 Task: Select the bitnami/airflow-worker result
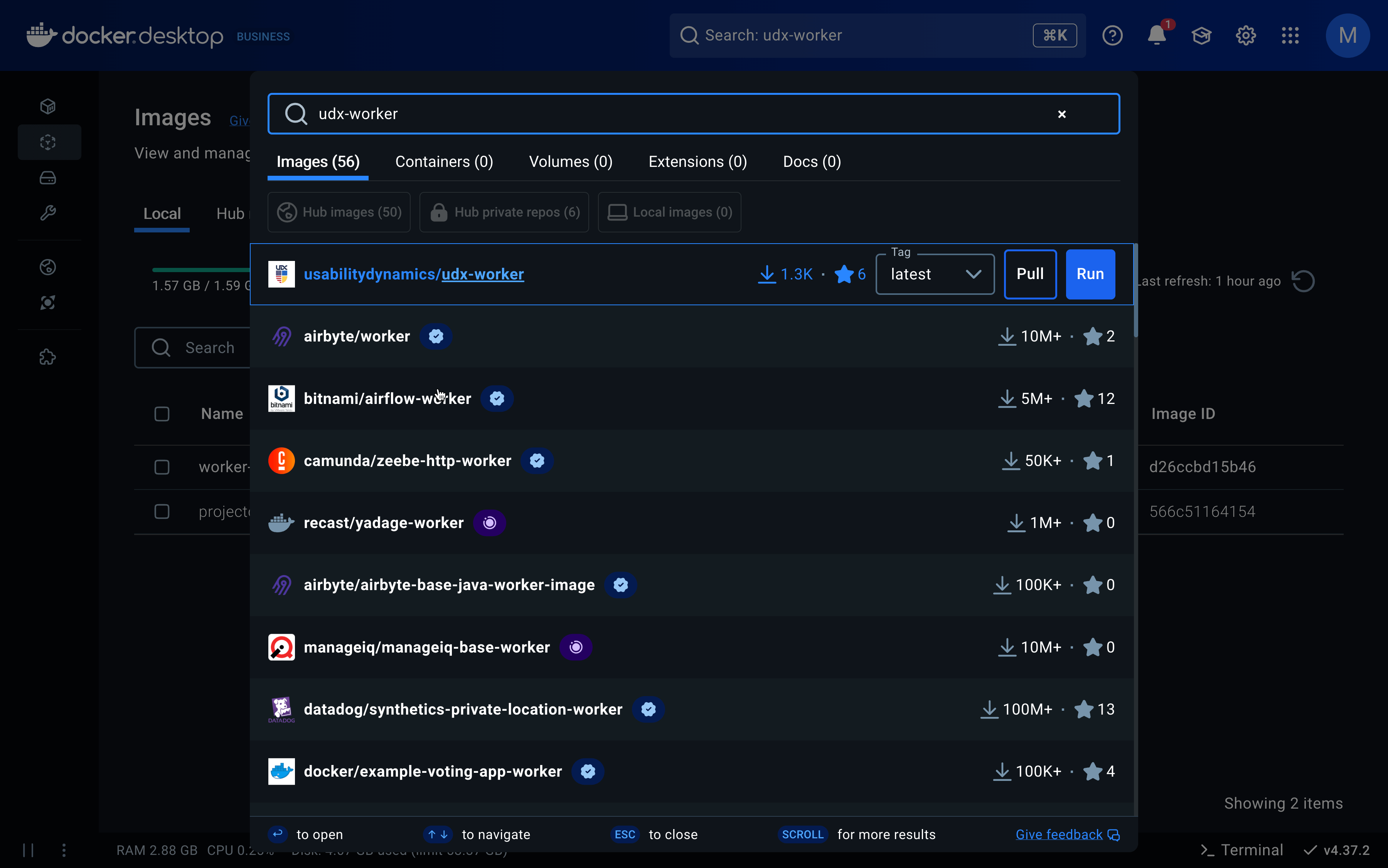pos(692,399)
